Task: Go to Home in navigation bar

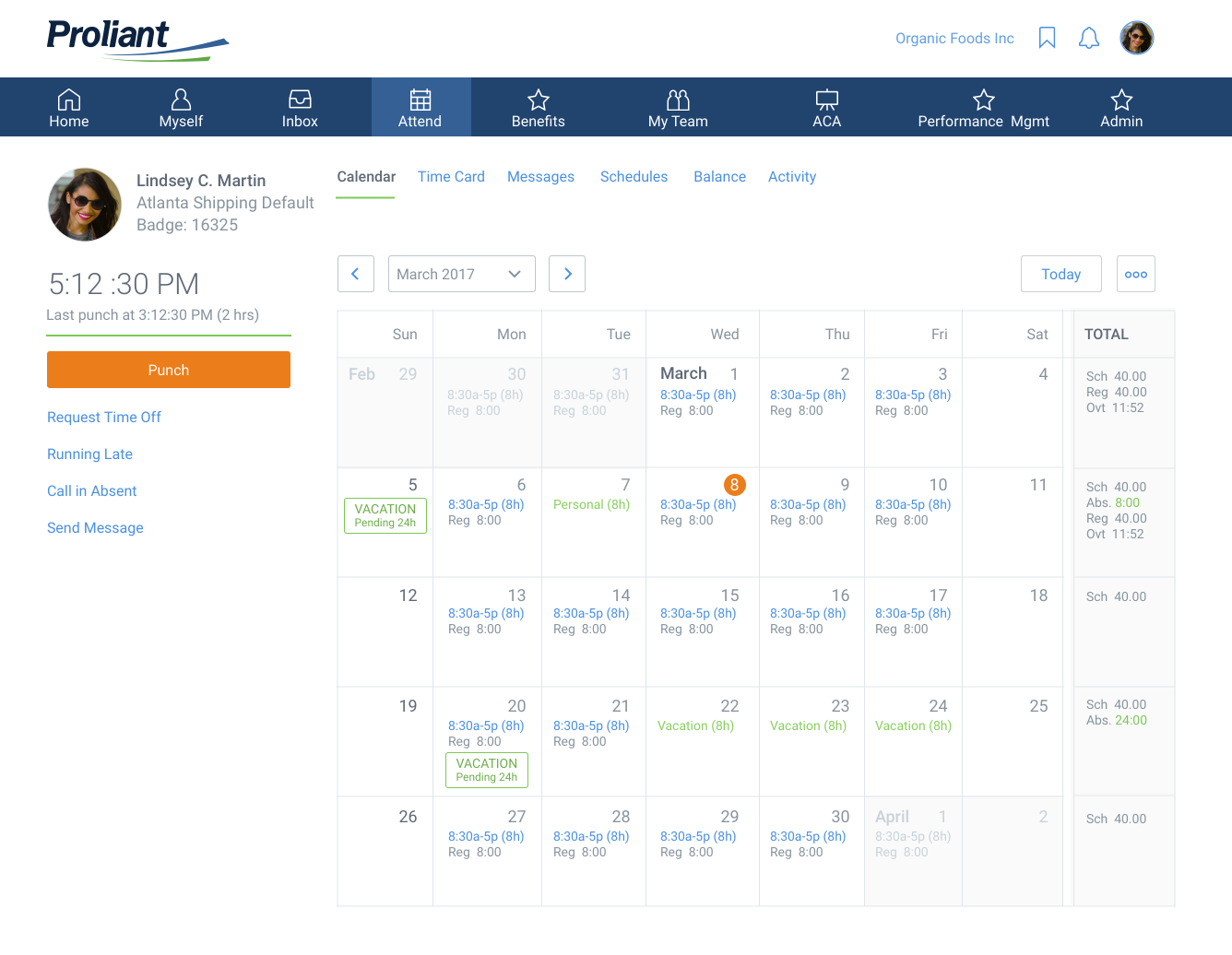Action: point(69,108)
